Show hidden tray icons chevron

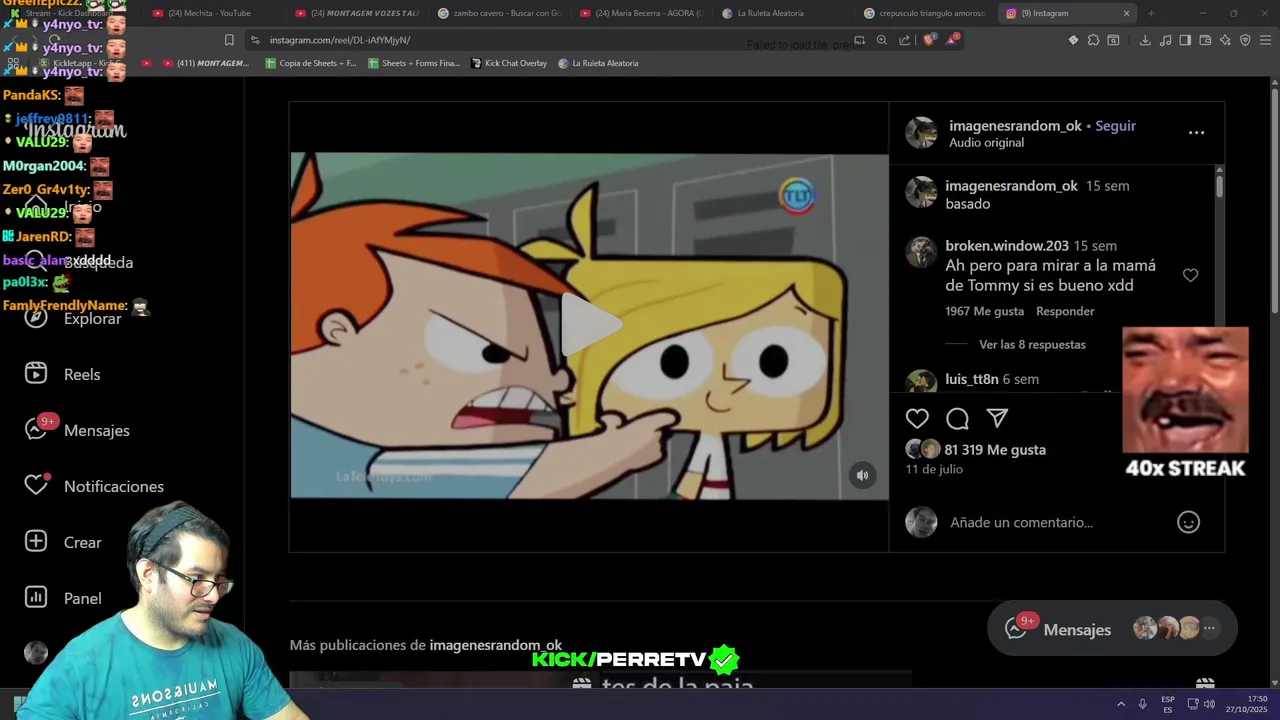click(1121, 704)
